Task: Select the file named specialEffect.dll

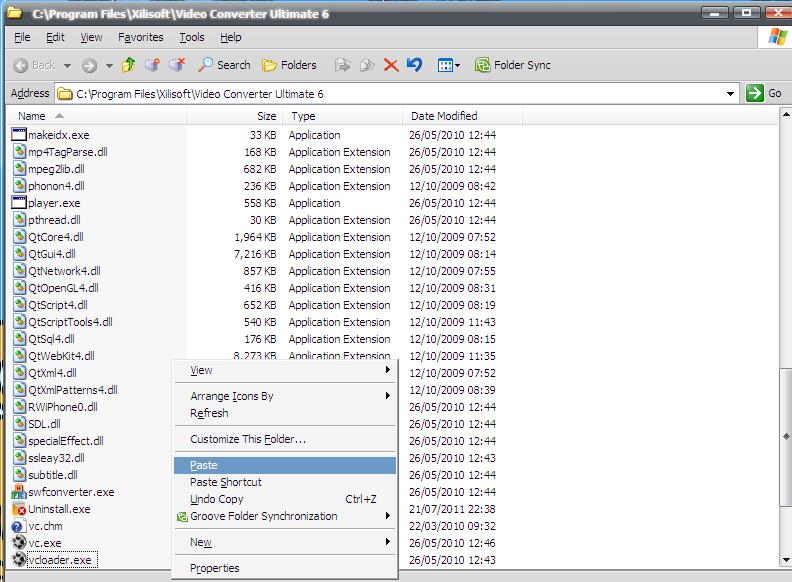Action: coord(66,441)
